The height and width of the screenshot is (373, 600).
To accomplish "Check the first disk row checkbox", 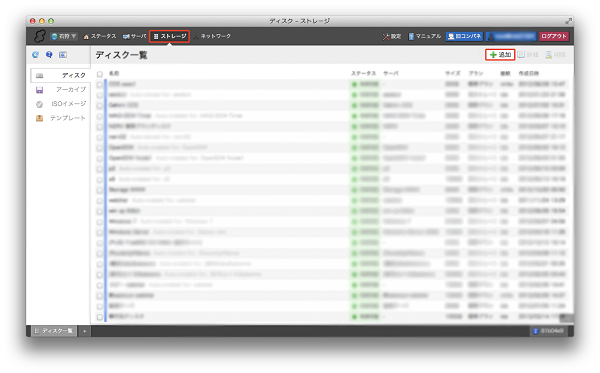I will pos(100,84).
